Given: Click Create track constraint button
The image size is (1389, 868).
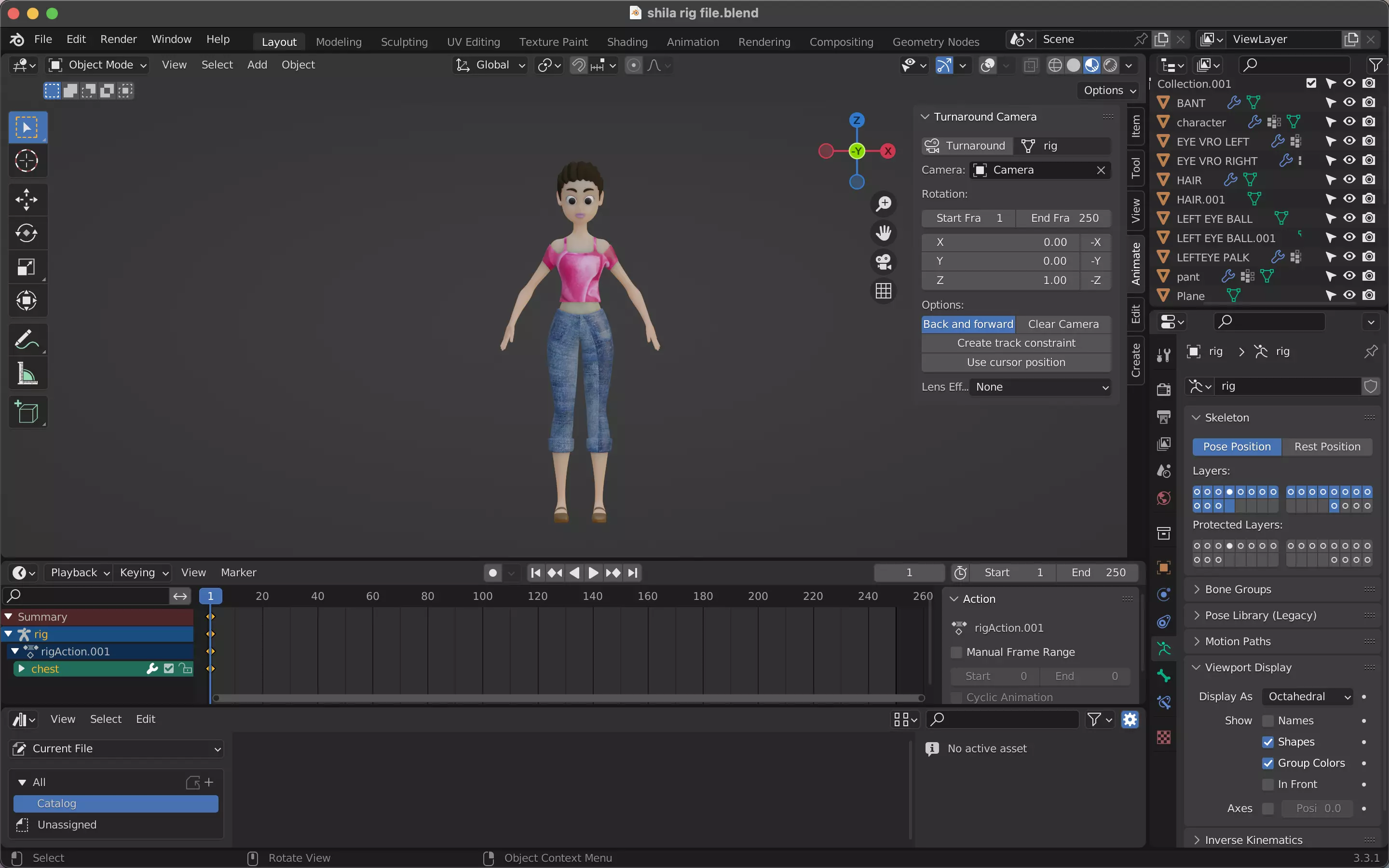Looking at the screenshot, I should coord(1016,343).
